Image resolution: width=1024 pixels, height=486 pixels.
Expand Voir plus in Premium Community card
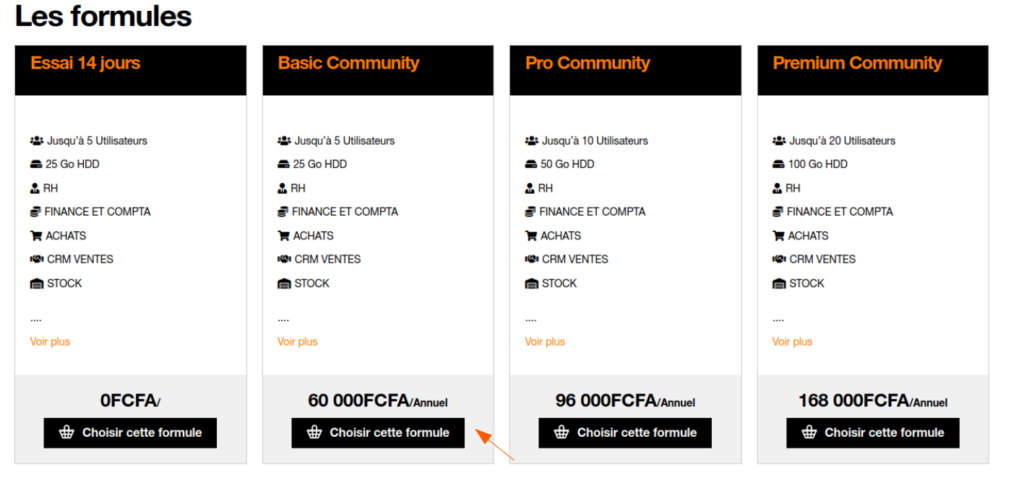[x=792, y=342]
